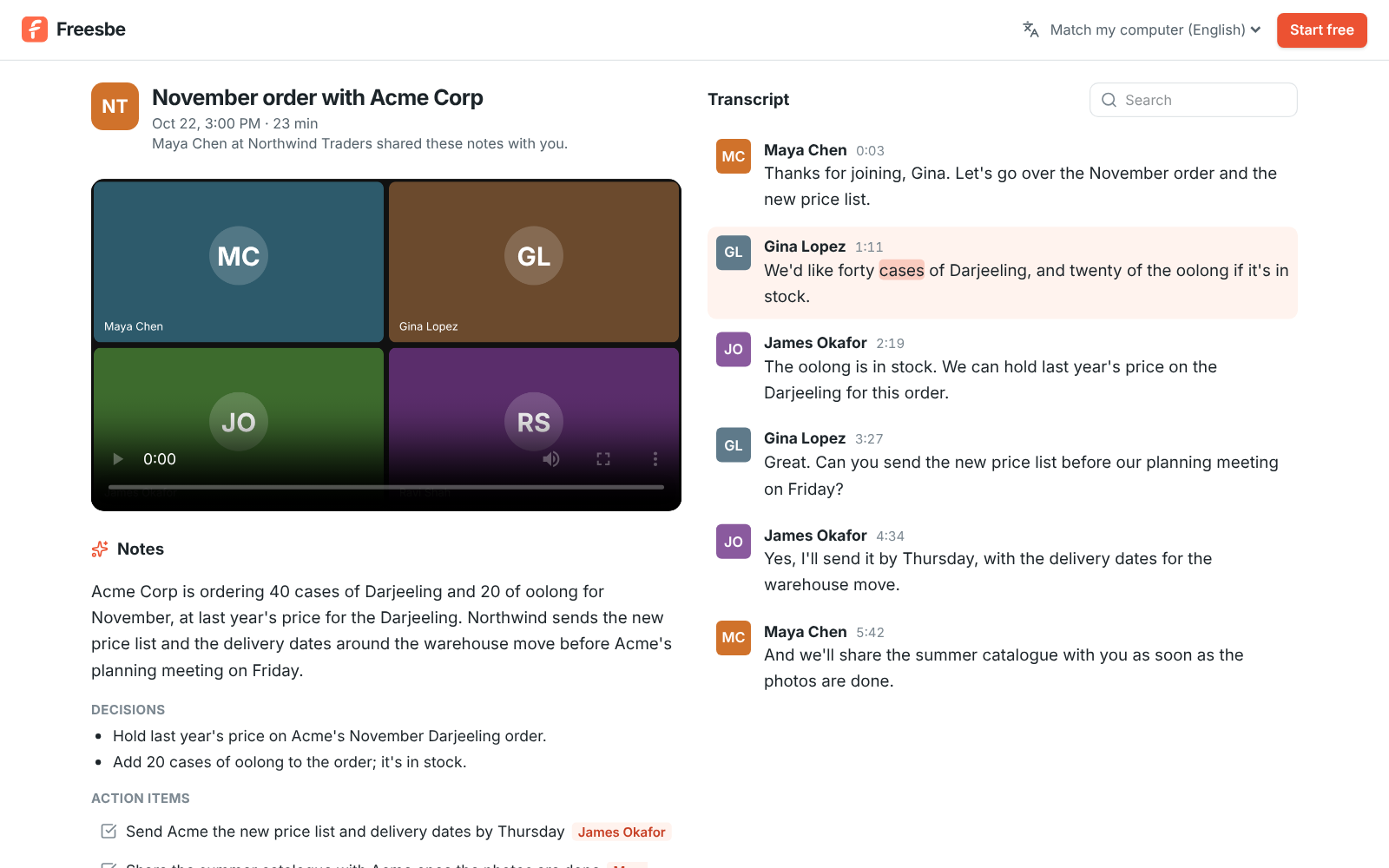Open the Match my computer language dropdown
The width and height of the screenshot is (1389, 868).
coord(1142,30)
